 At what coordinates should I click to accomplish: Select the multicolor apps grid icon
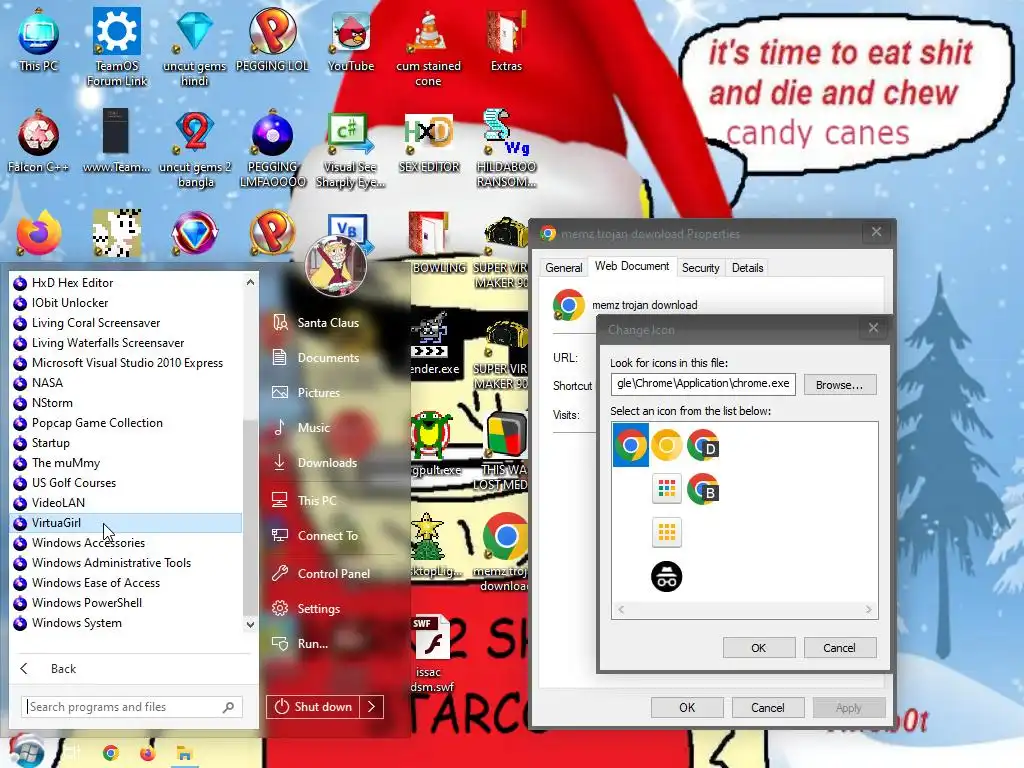click(667, 488)
